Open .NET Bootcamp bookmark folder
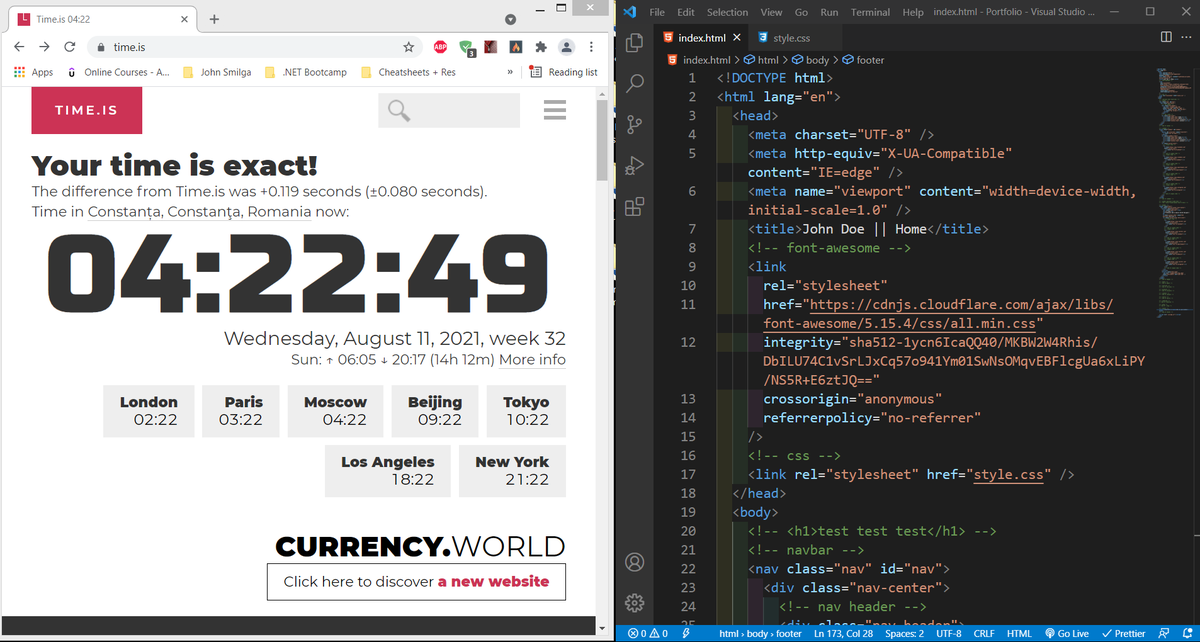The width and height of the screenshot is (1200, 642). (x=304, y=72)
